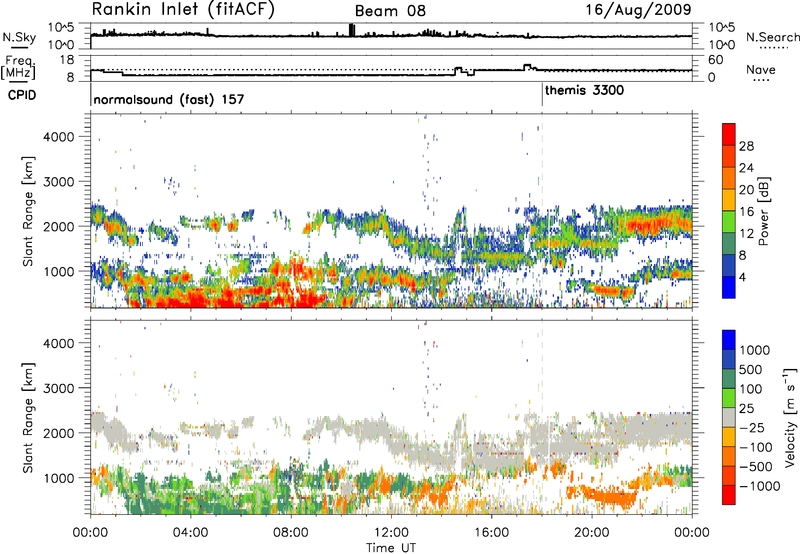Click the '24' label on Power colorbar
Viewport: 800px width, 554px height.
tap(746, 168)
